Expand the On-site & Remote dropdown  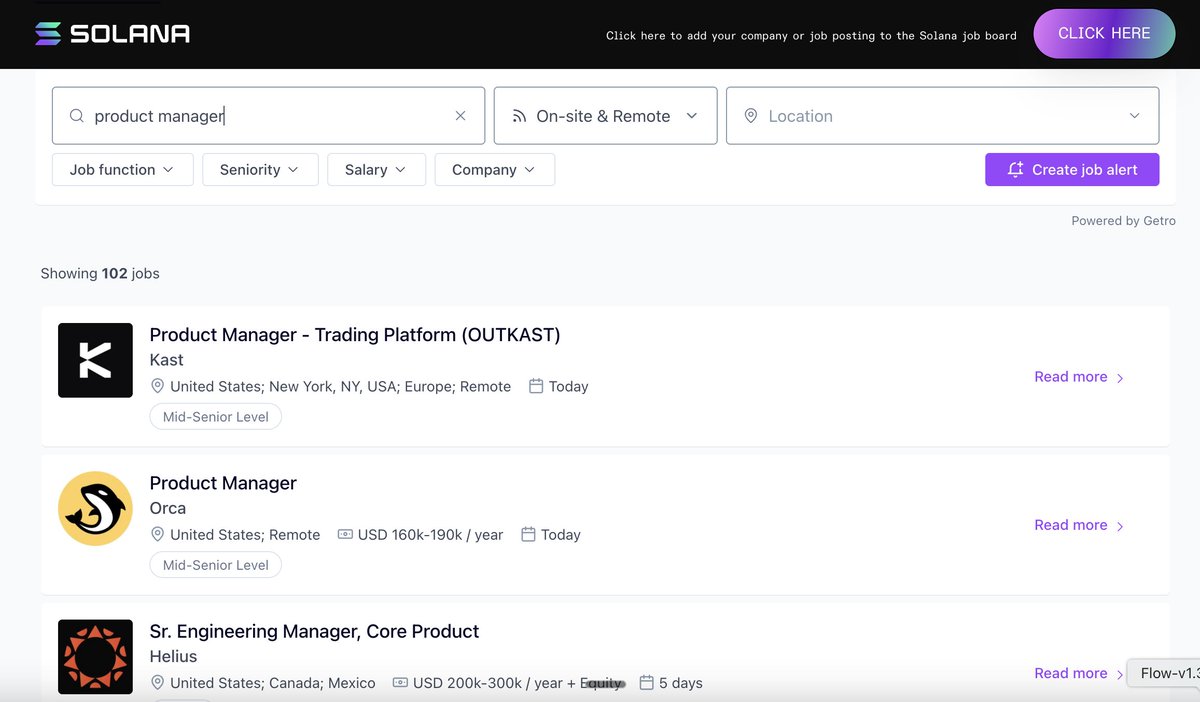(x=606, y=116)
